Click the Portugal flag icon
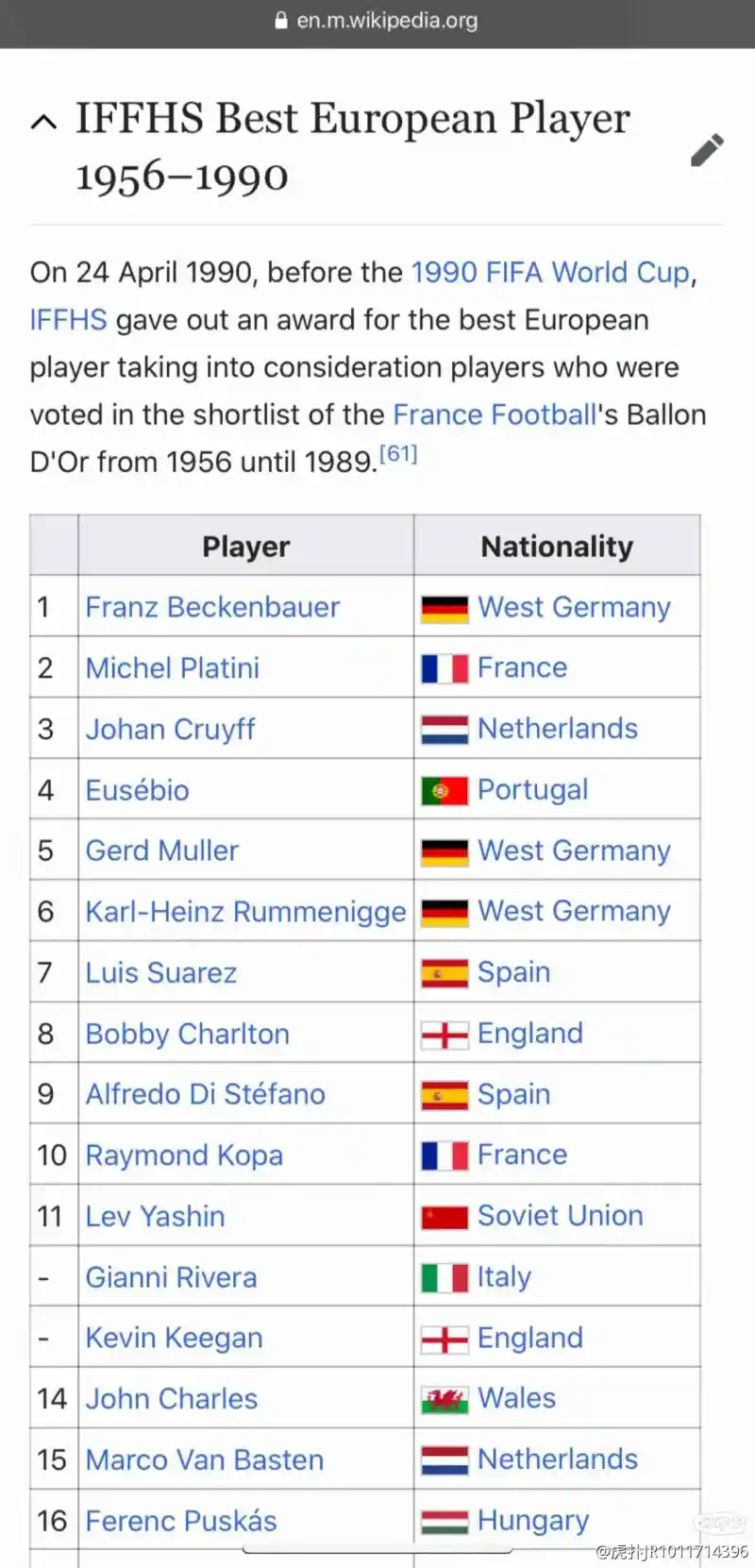 tap(445, 791)
